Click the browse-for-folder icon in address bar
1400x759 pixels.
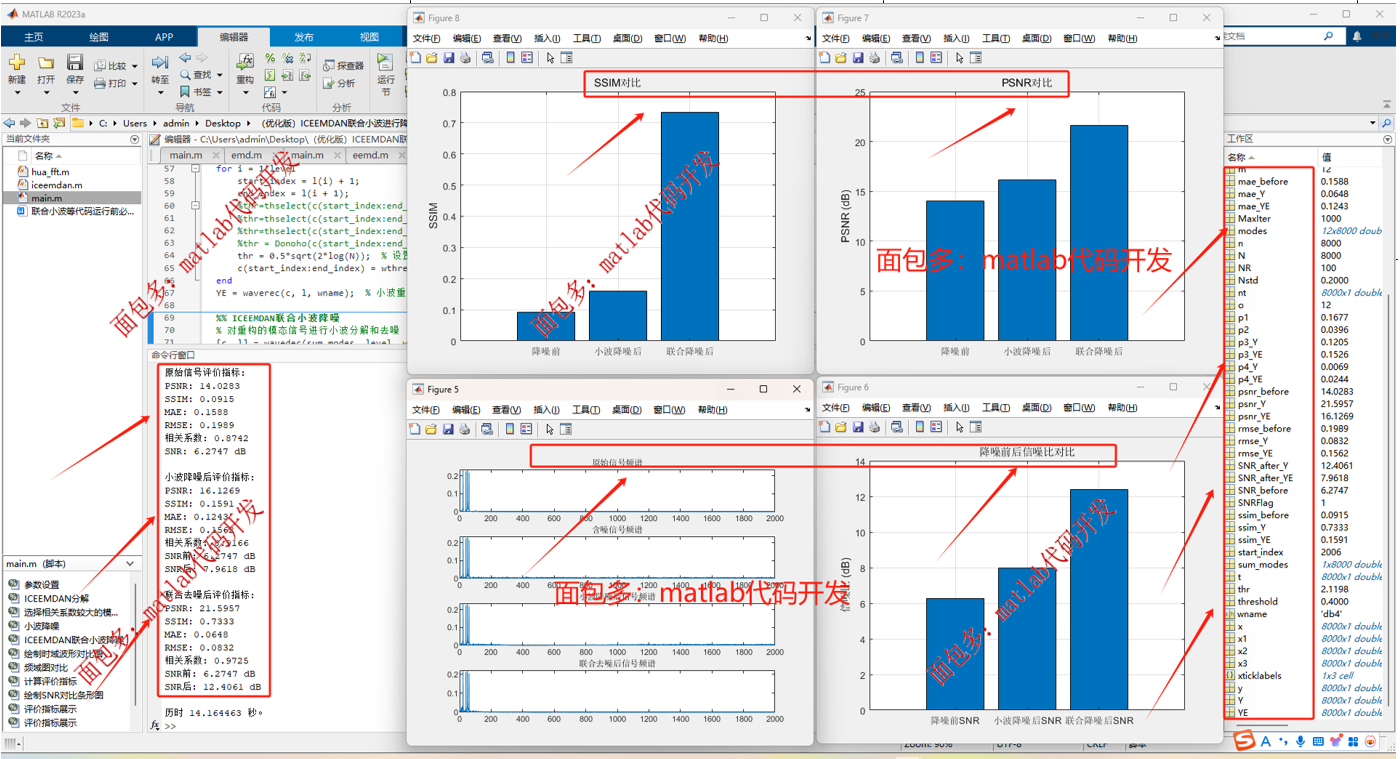coord(61,123)
